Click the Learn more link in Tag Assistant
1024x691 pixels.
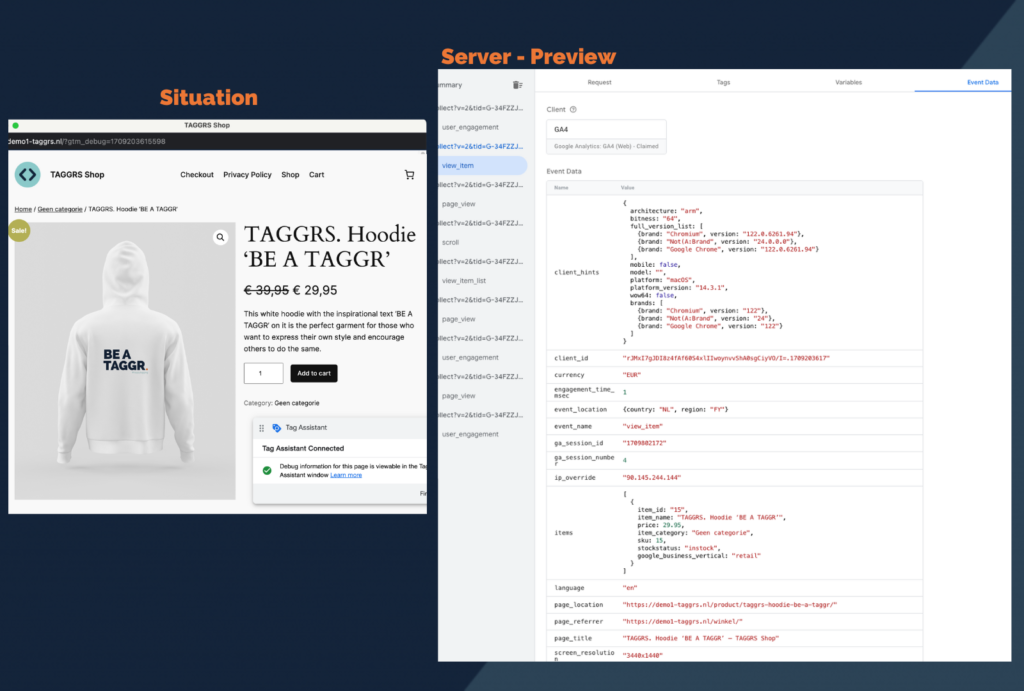click(346, 475)
